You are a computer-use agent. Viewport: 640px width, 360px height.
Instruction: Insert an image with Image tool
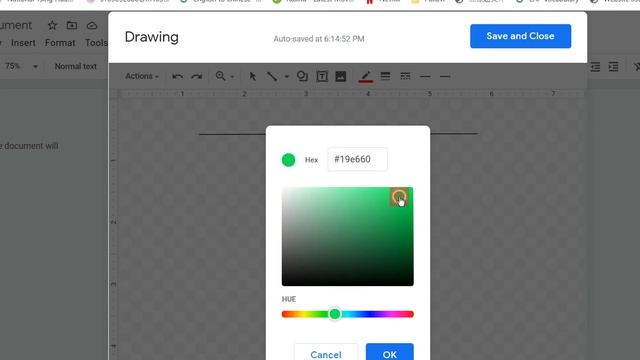(x=341, y=76)
